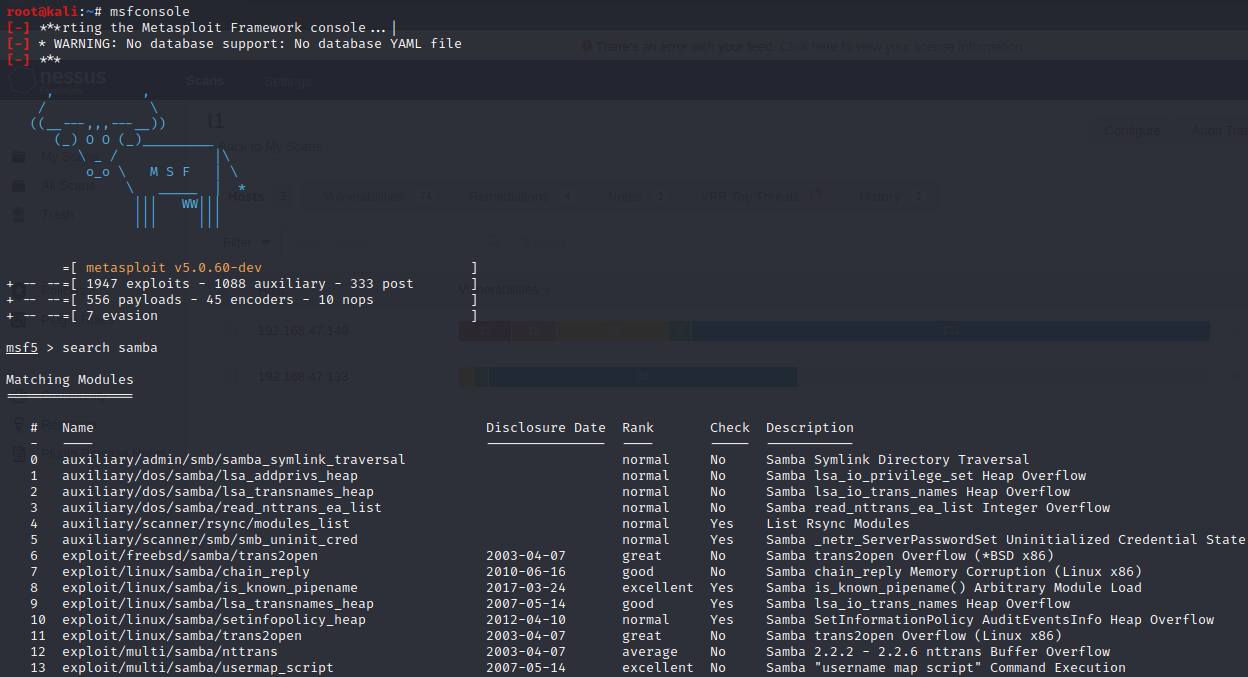Screen dimensions: 1248x677
Task: Click the 'Disclosure Date' column header
Action: point(546,428)
